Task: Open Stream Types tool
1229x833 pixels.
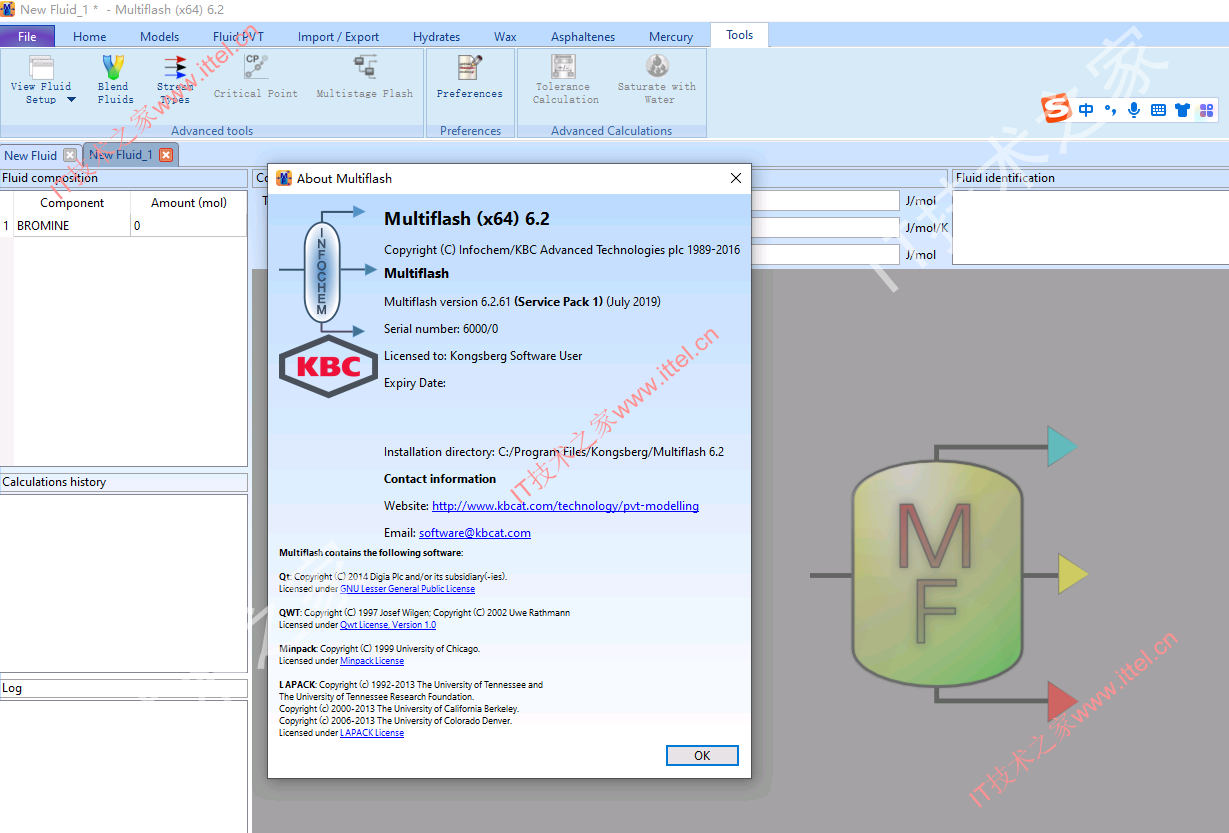Action: (x=175, y=80)
